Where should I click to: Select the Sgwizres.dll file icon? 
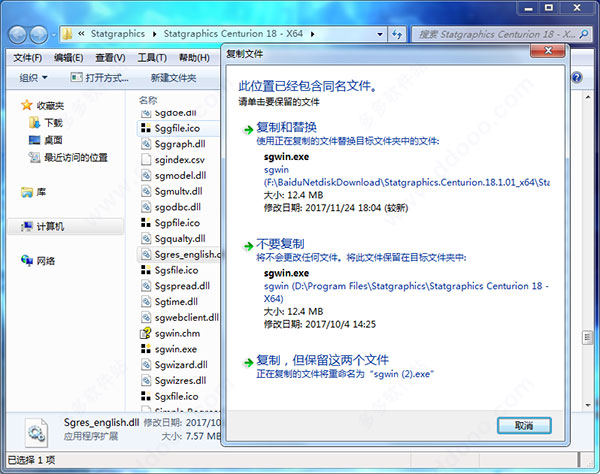[146, 381]
